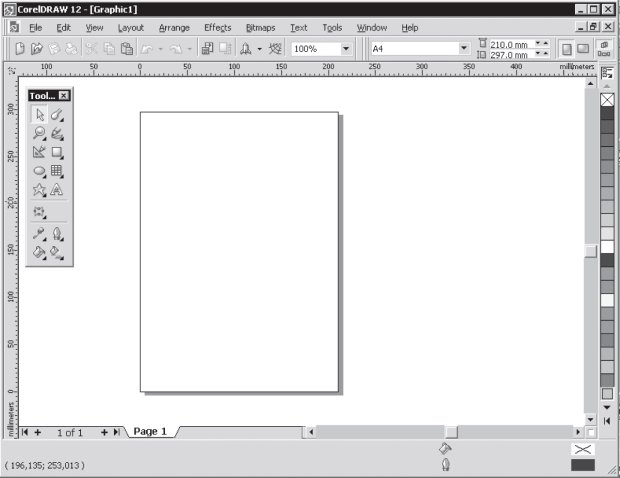
Task: Click the page width 210.0 mm field
Action: click(511, 44)
